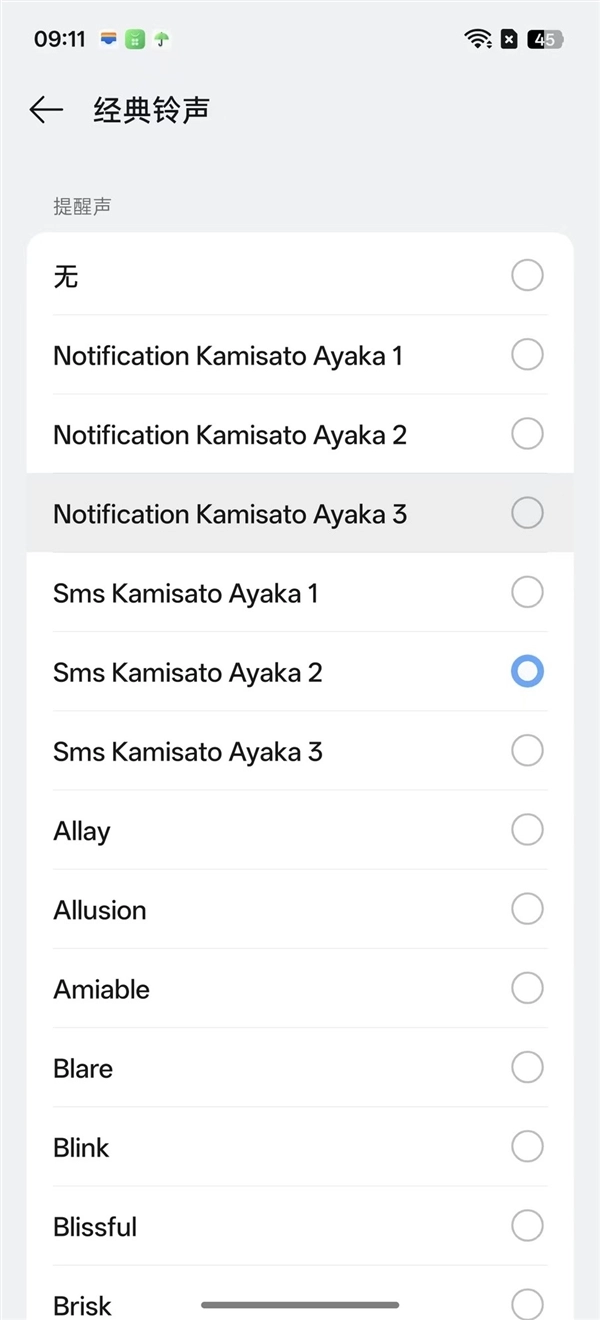The height and width of the screenshot is (1320, 600).
Task: Tap the umbrella notification icon
Action: pos(161,40)
